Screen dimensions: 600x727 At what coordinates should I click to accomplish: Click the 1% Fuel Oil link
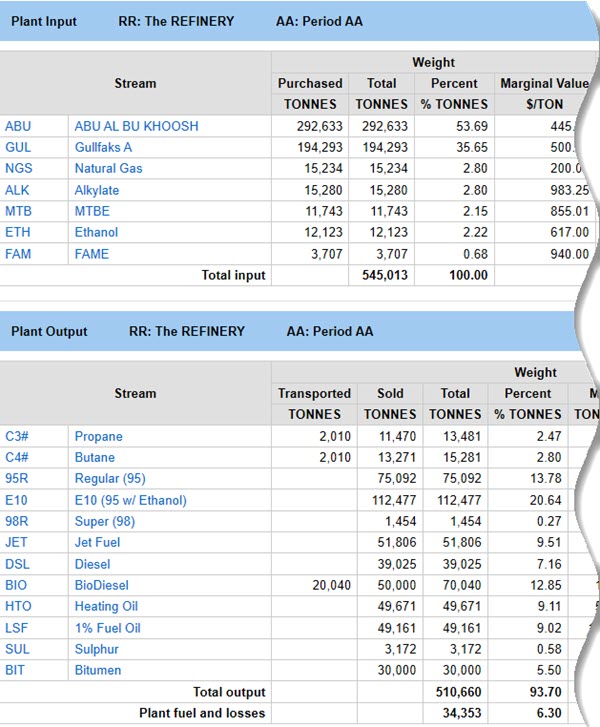point(107,628)
